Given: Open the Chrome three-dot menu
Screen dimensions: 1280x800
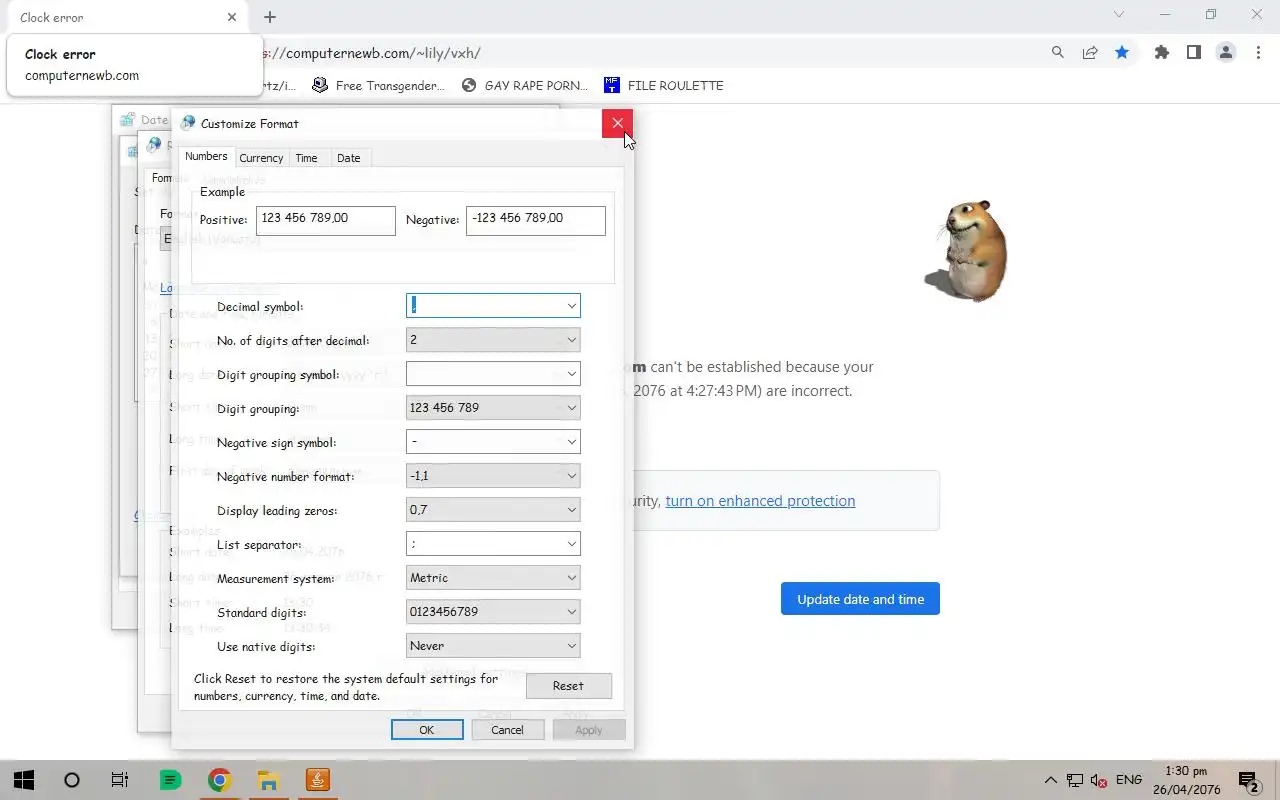Looking at the screenshot, I should coord(1258,53).
